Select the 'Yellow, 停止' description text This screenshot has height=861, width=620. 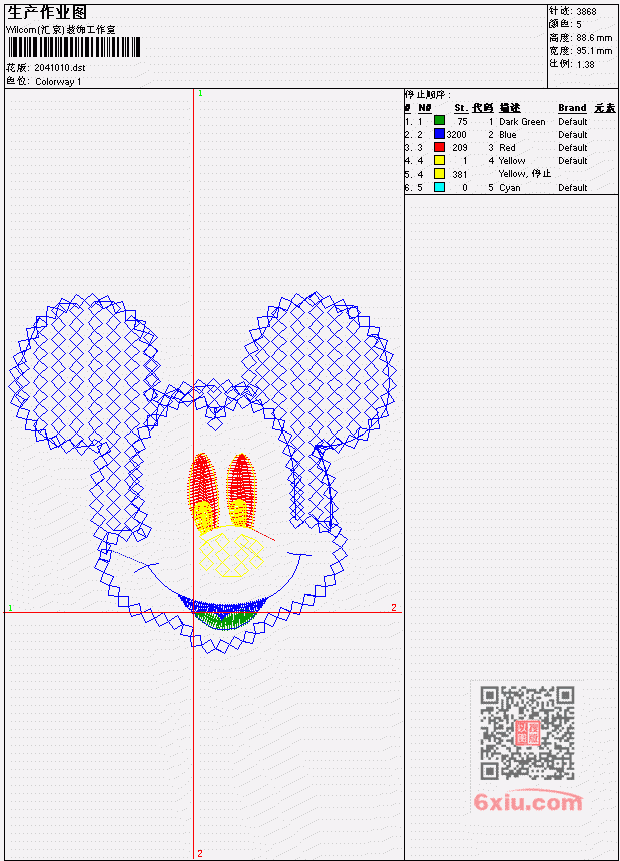524,174
